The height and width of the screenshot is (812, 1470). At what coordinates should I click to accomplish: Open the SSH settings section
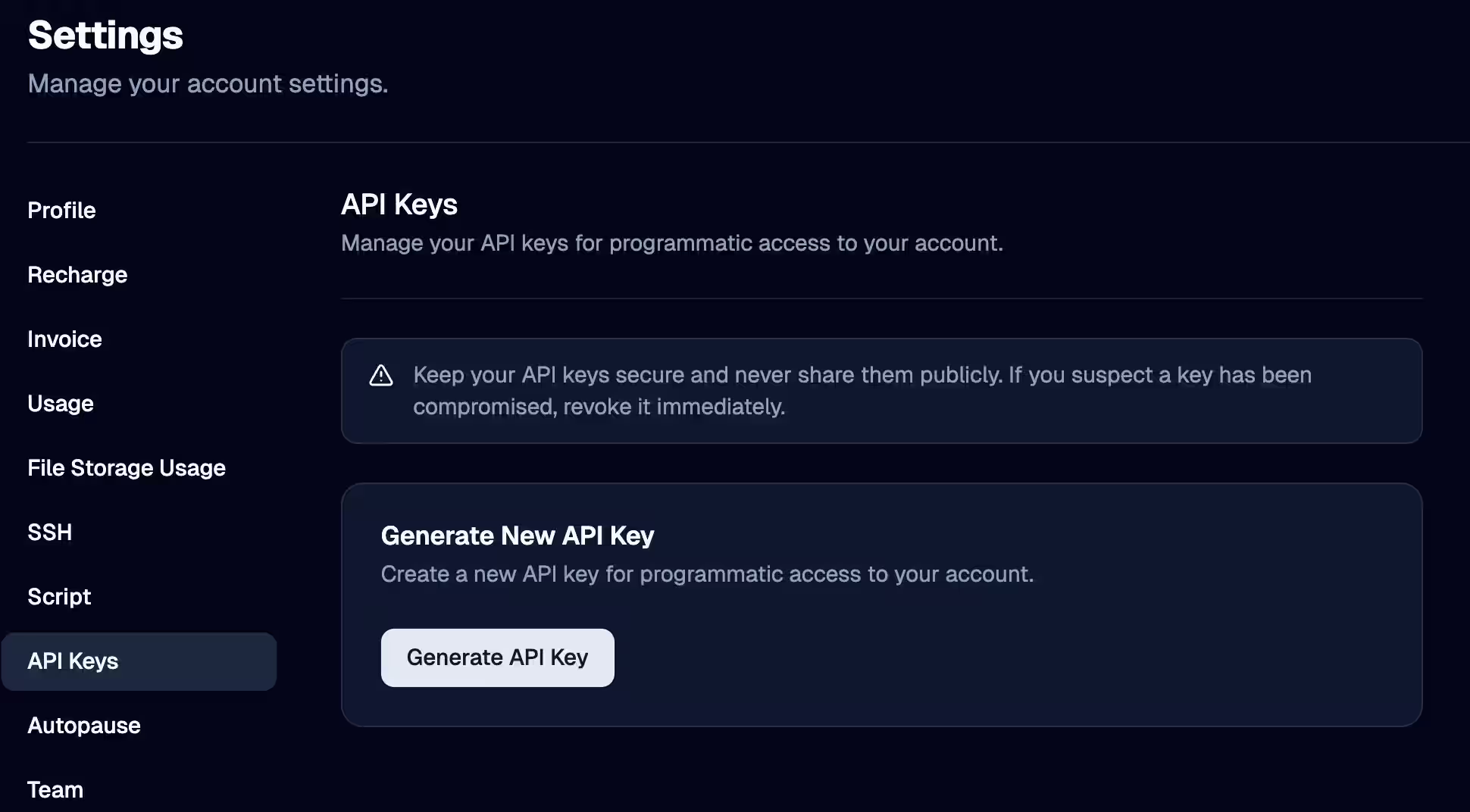click(x=49, y=532)
